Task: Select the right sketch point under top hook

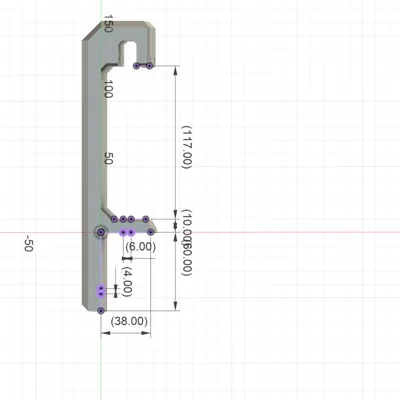Action: click(x=149, y=66)
